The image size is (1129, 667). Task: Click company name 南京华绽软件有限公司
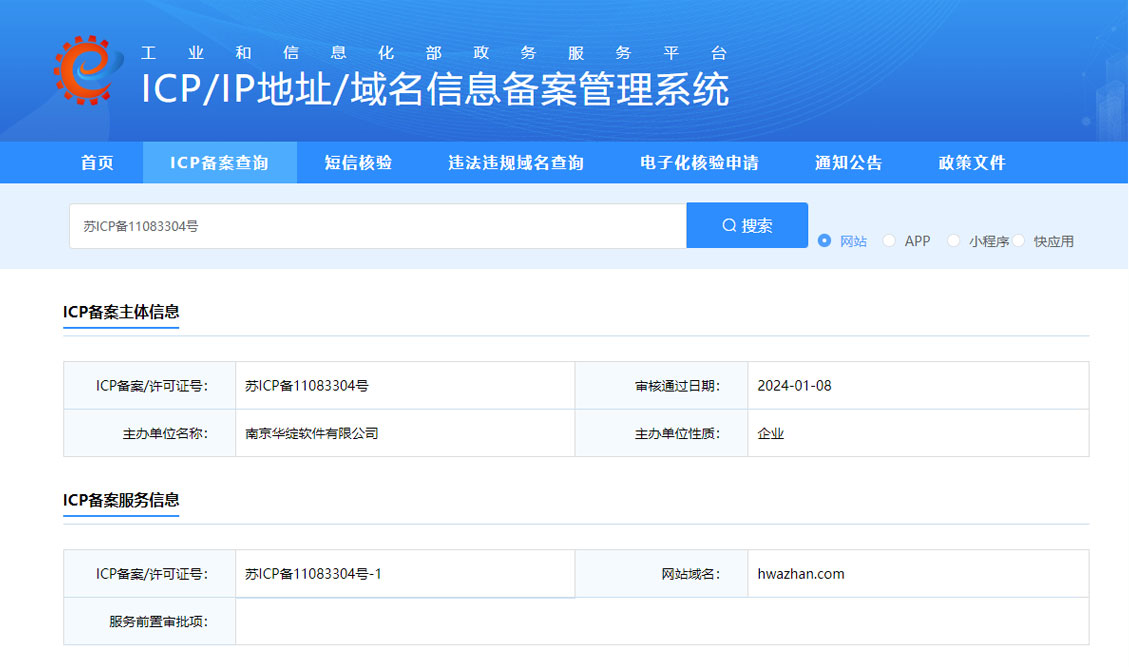(x=312, y=434)
